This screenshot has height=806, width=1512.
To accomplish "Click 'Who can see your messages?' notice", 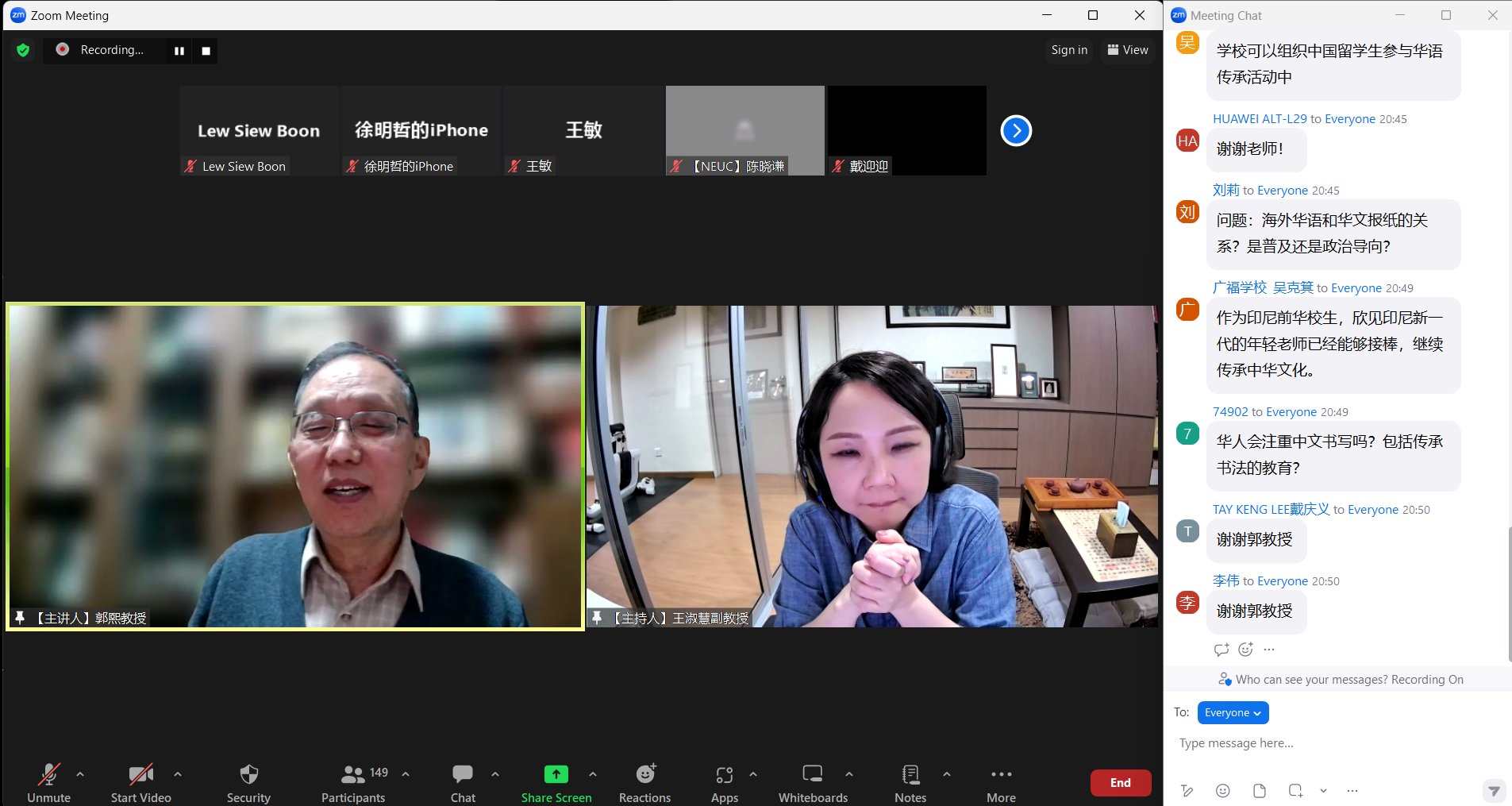I will coord(1341,680).
